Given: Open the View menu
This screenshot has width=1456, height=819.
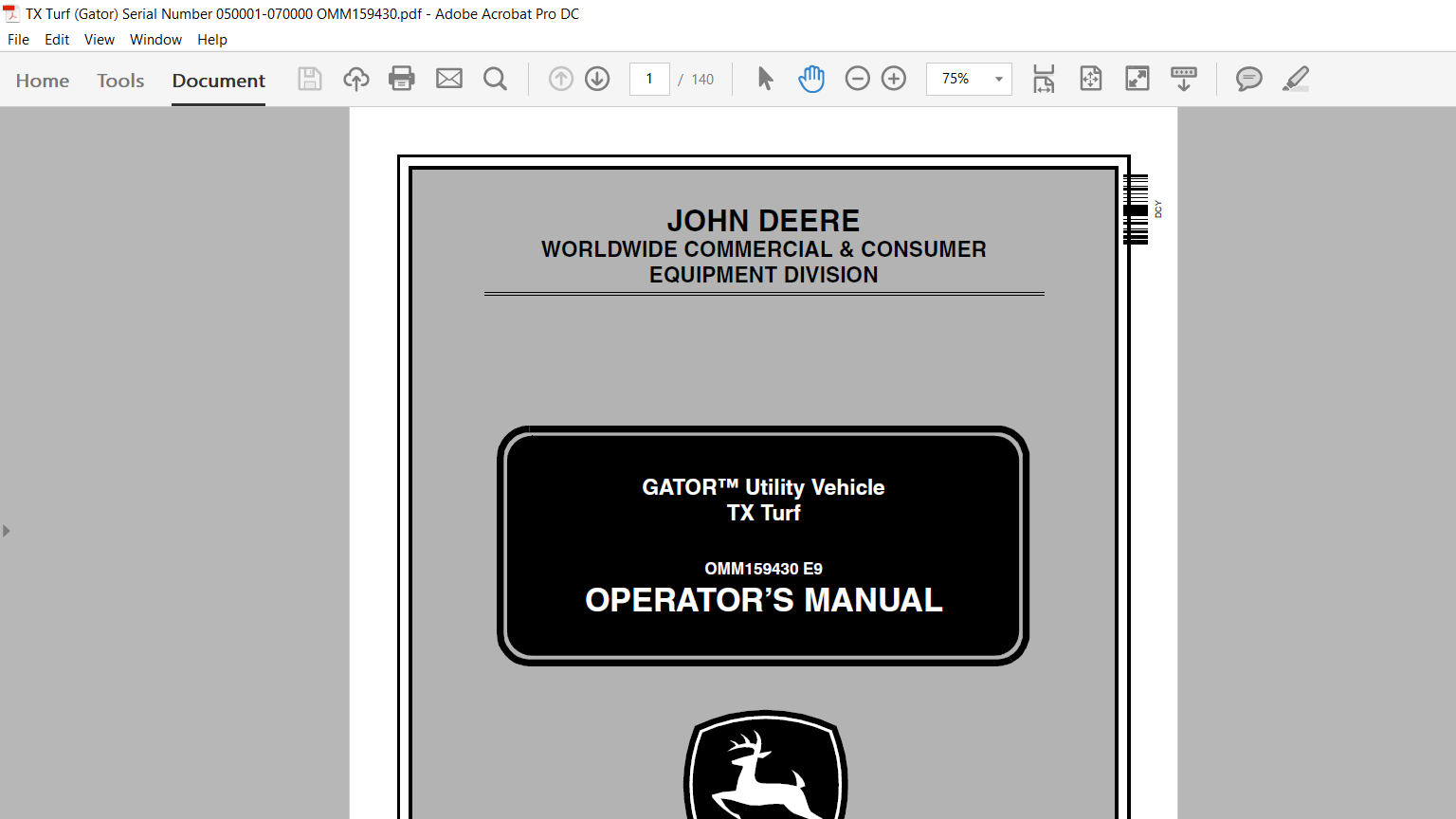Looking at the screenshot, I should pos(100,40).
